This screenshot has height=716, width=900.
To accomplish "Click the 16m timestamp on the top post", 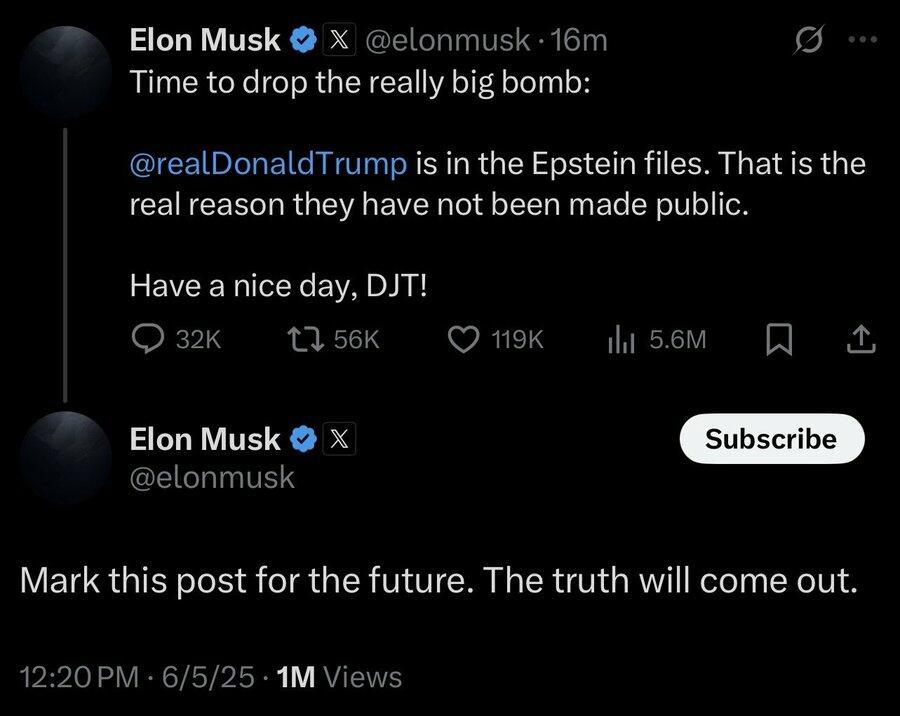I will coord(586,40).
